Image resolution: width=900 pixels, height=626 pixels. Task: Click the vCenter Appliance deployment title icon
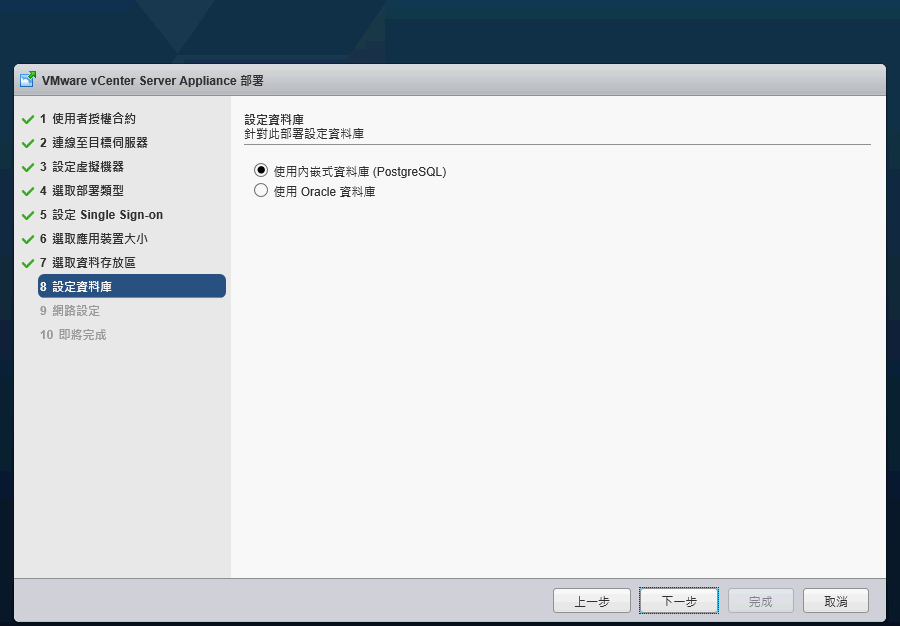pos(28,79)
